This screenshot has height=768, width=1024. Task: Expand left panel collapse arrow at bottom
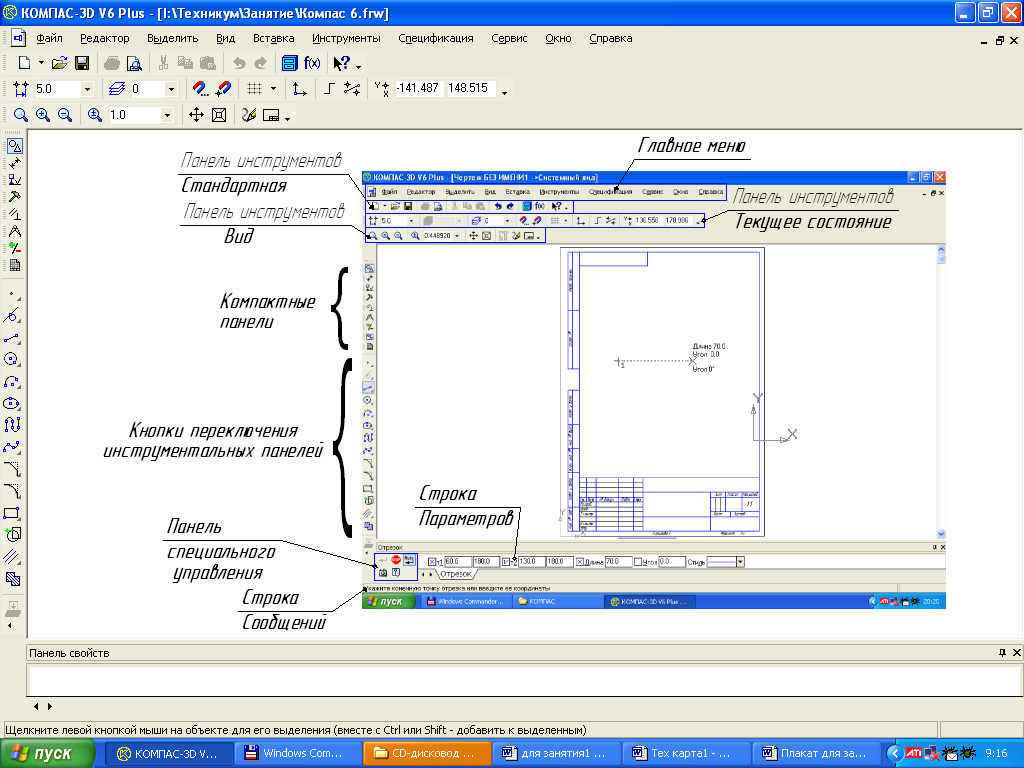click(9, 626)
